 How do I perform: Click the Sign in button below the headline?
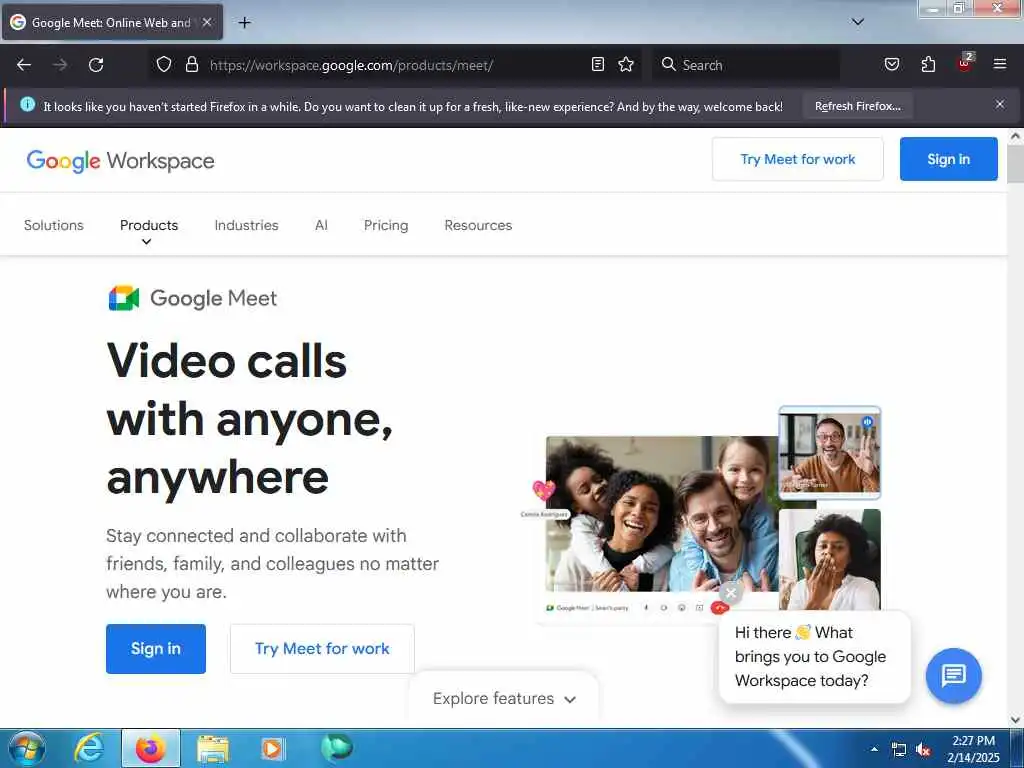pyautogui.click(x=155, y=648)
